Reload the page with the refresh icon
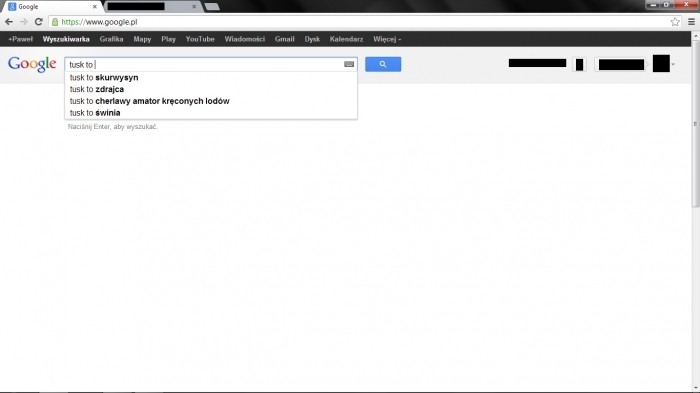This screenshot has width=700, height=393. pos(39,22)
